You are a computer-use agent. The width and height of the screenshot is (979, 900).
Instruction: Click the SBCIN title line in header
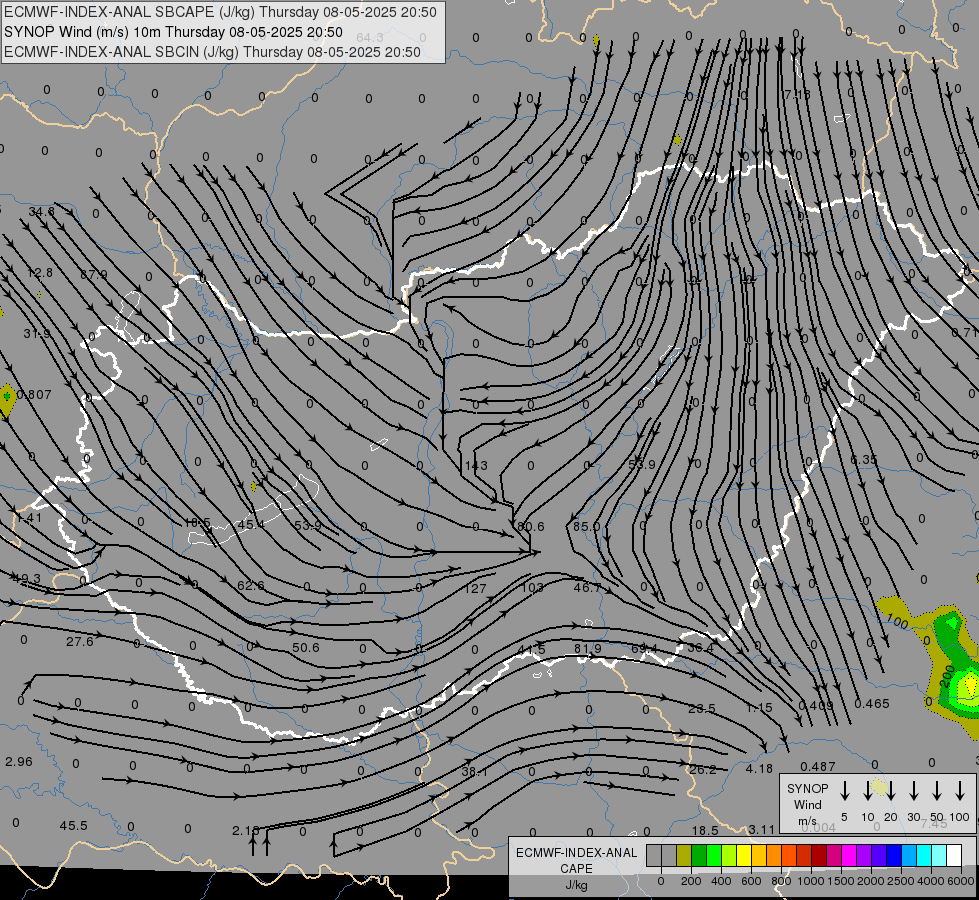click(212, 52)
